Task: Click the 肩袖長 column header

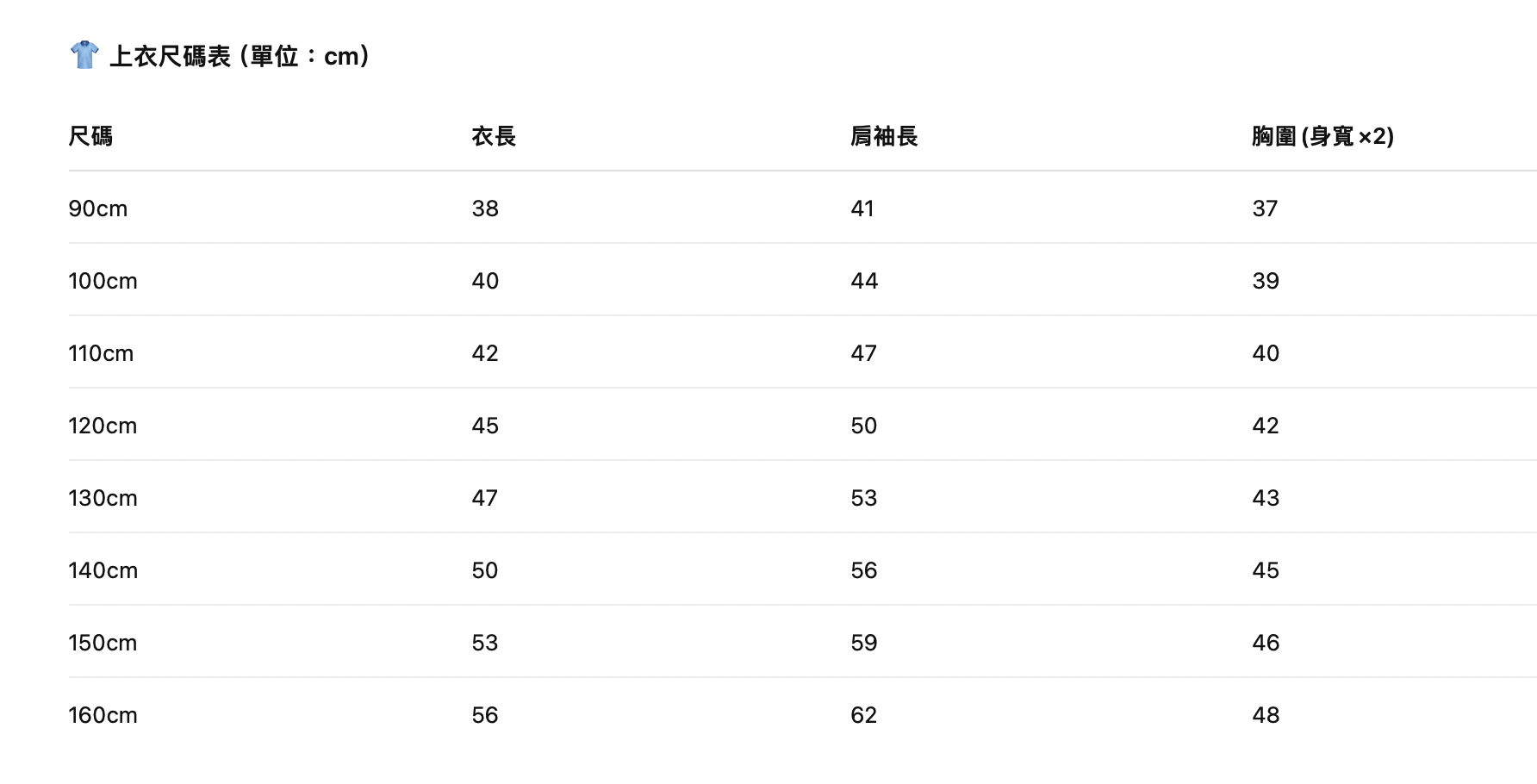Action: click(884, 136)
